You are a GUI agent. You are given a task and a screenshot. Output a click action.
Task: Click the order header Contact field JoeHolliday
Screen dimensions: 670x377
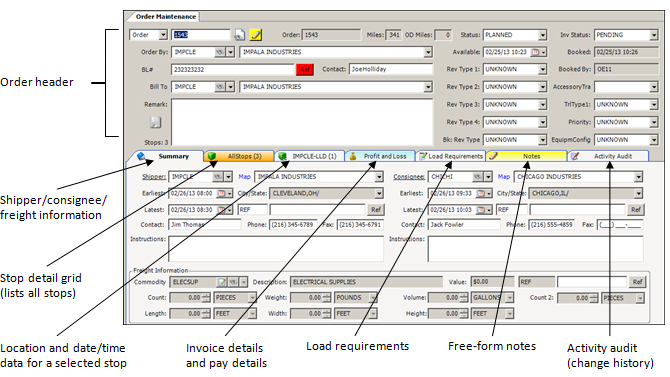[391, 69]
